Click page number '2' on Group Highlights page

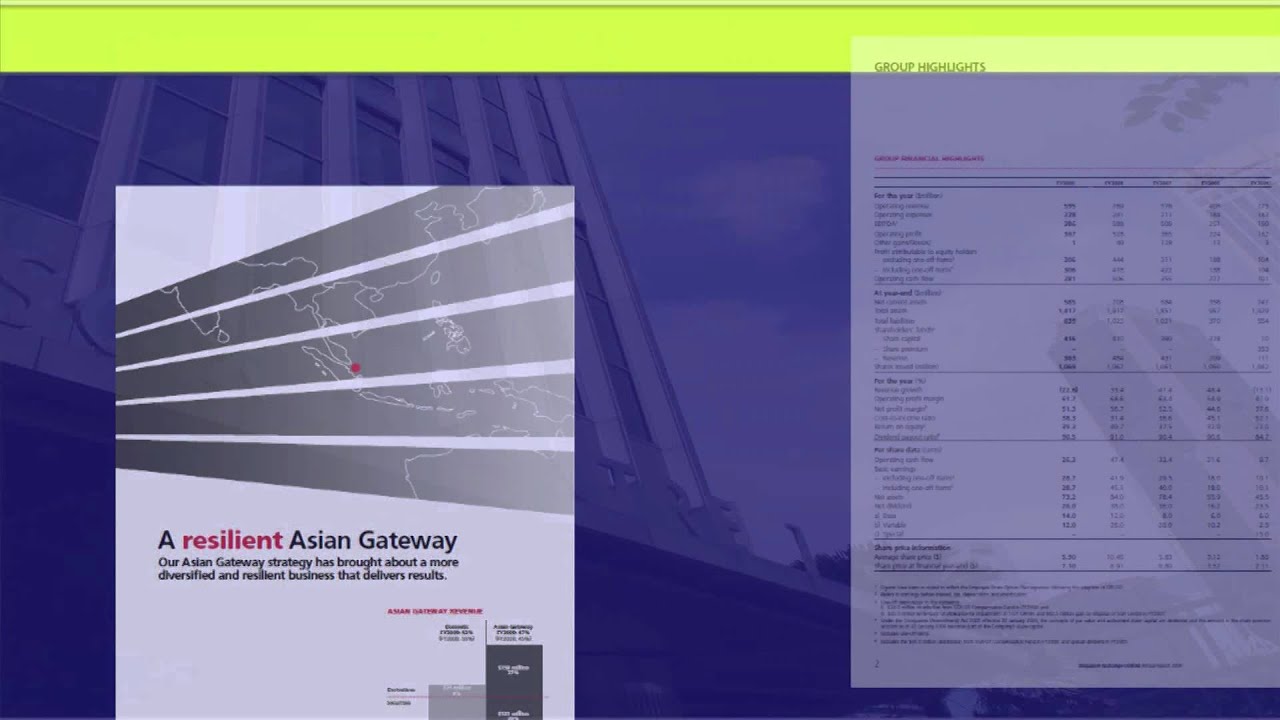click(x=877, y=663)
